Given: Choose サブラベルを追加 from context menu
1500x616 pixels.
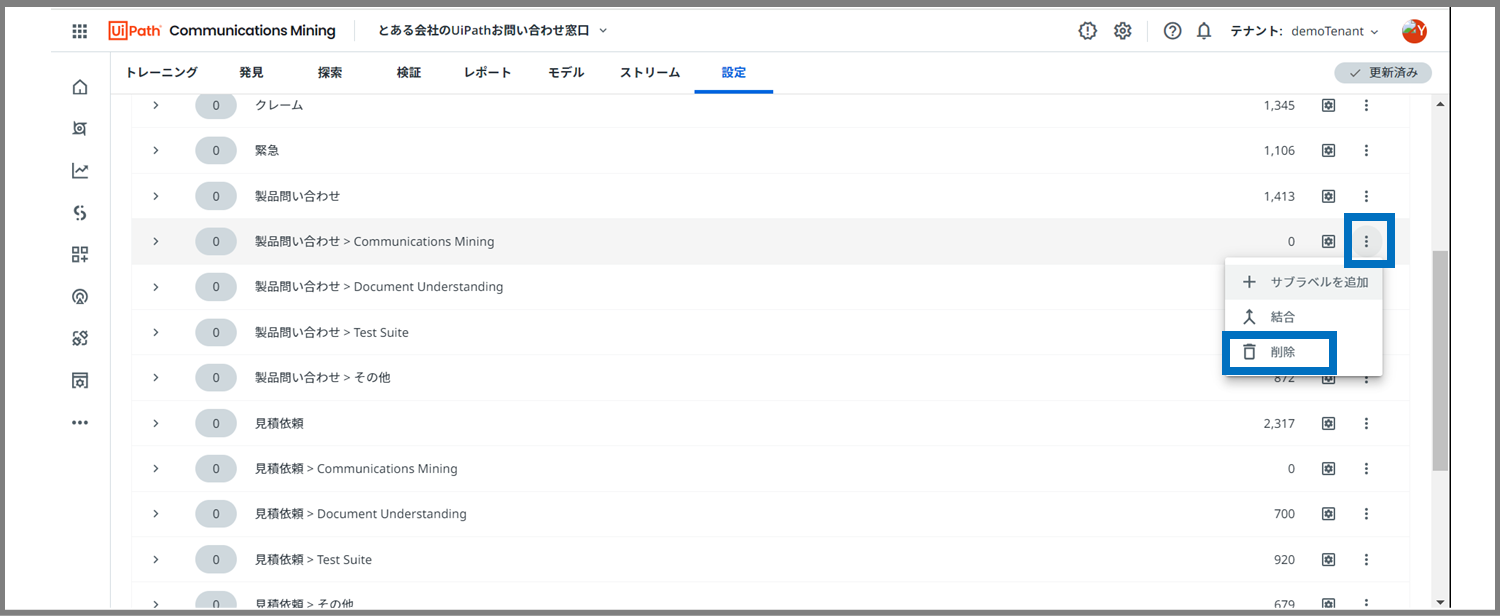Looking at the screenshot, I should (x=1304, y=282).
